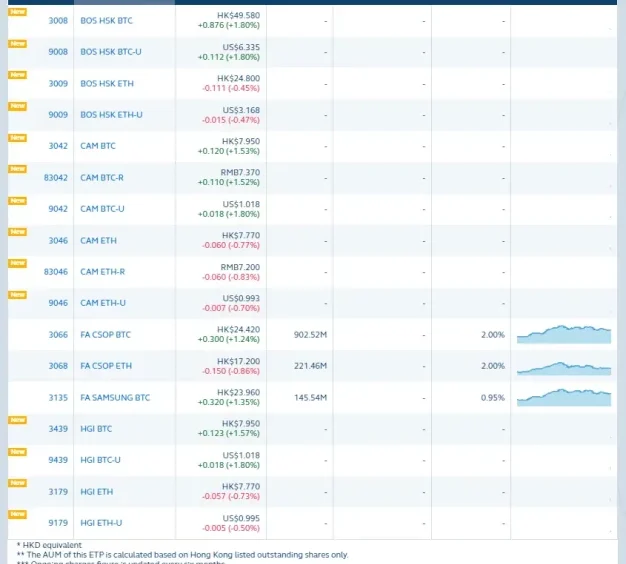Open stock code 9009 link
The width and height of the screenshot is (626, 564).
coord(58,115)
